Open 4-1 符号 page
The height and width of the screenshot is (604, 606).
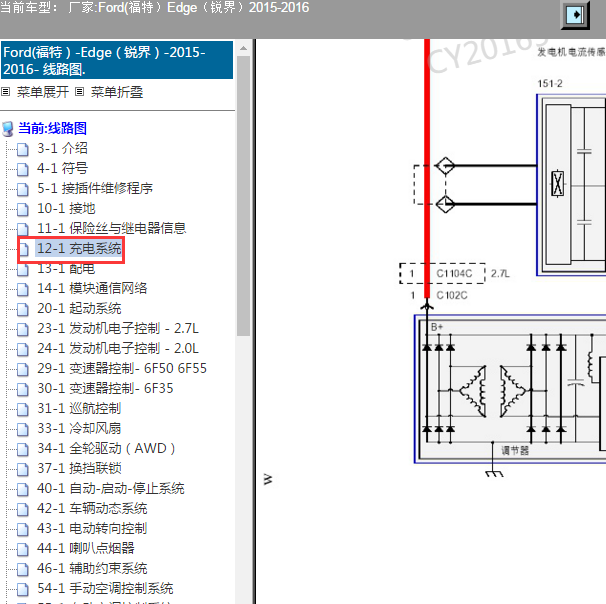point(62,168)
